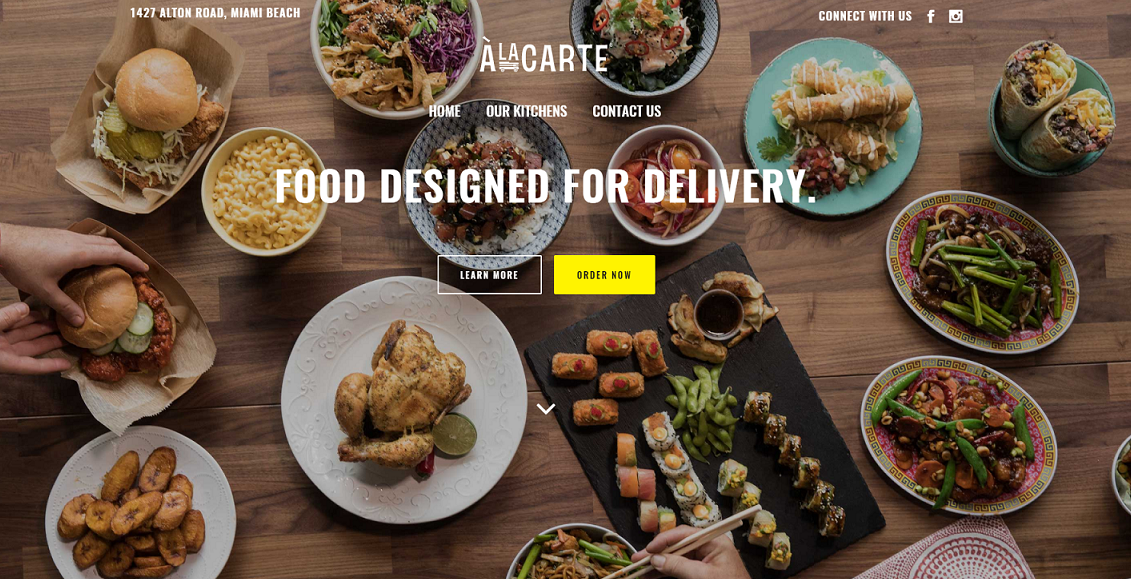Go to the Home menu item

point(444,111)
